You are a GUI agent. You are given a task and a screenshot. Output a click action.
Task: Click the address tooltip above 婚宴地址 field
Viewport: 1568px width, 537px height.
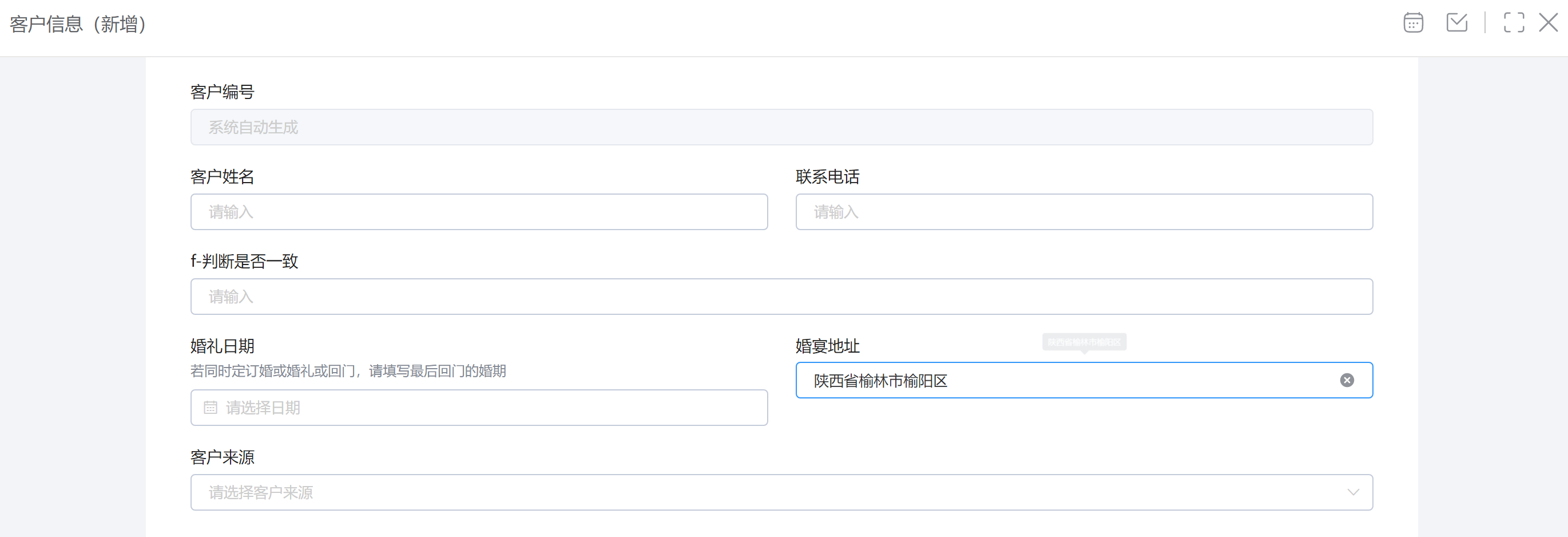point(1083,342)
